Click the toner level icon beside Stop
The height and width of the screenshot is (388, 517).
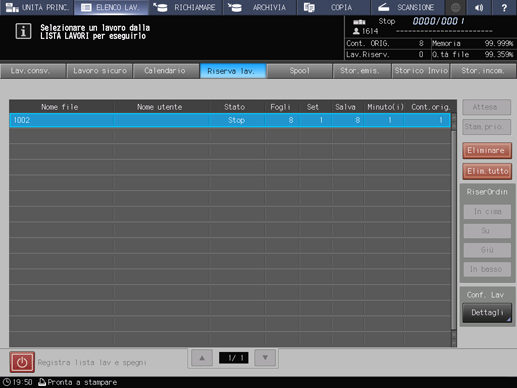coord(359,22)
